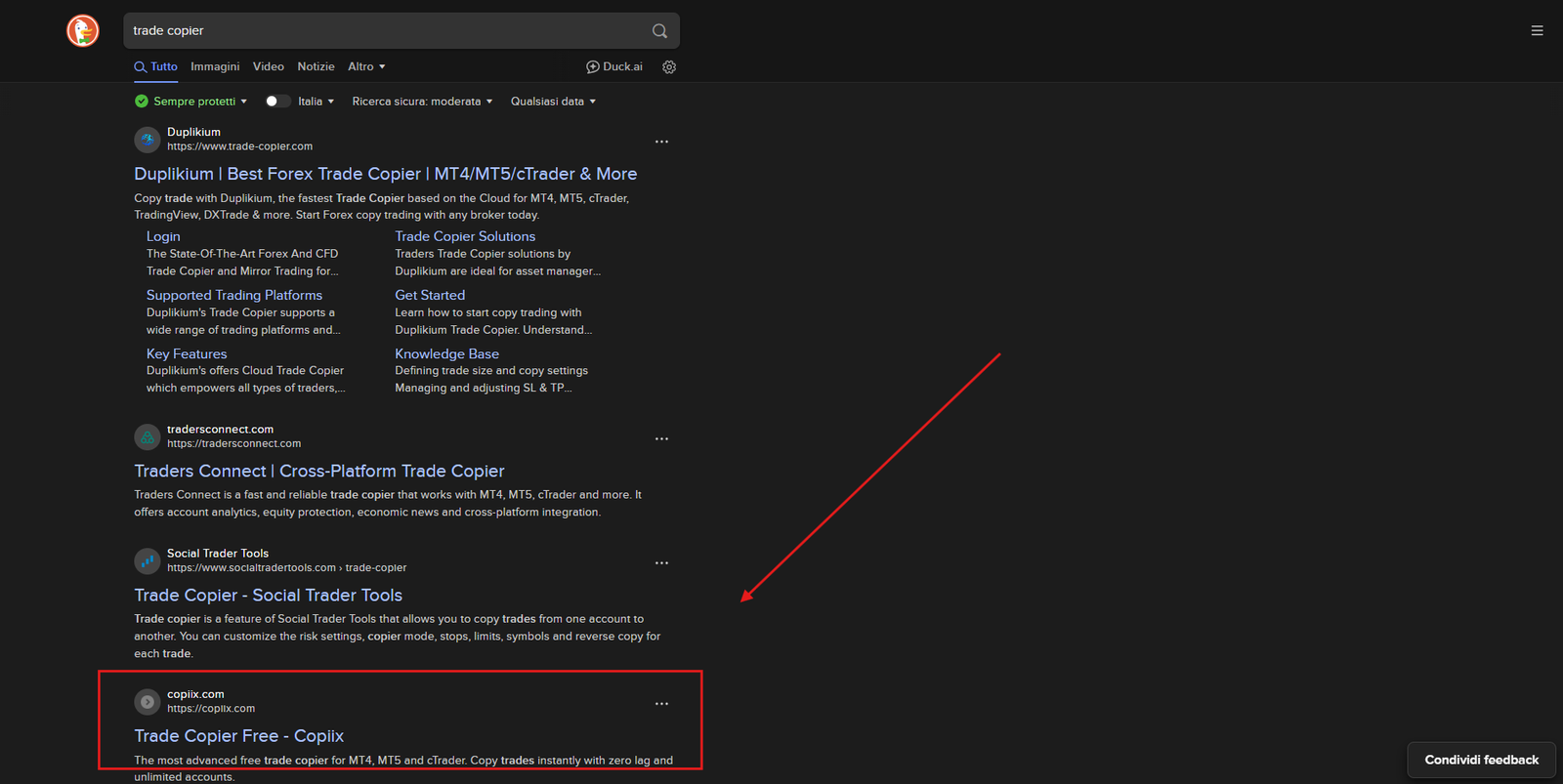Switch to the Notizie tab
The height and width of the screenshot is (784, 1563).
coord(317,67)
